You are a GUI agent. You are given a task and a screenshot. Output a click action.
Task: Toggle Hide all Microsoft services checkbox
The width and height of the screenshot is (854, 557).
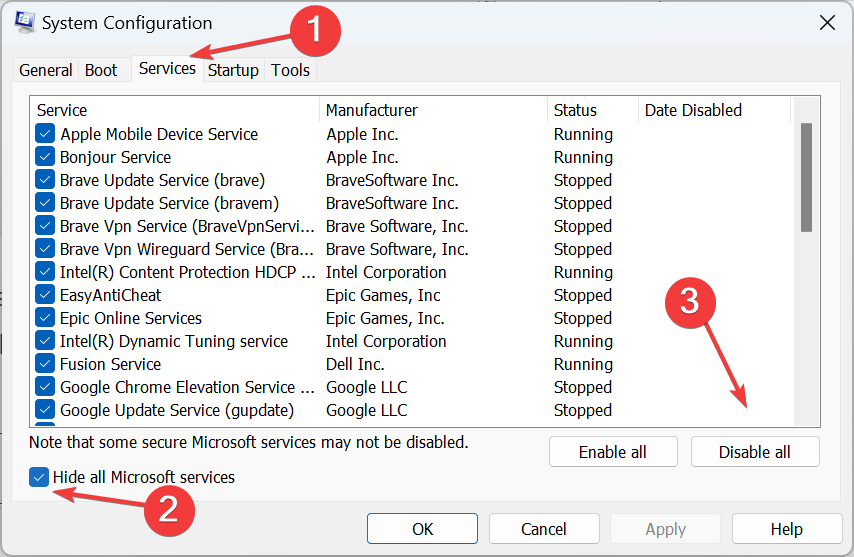pos(39,477)
